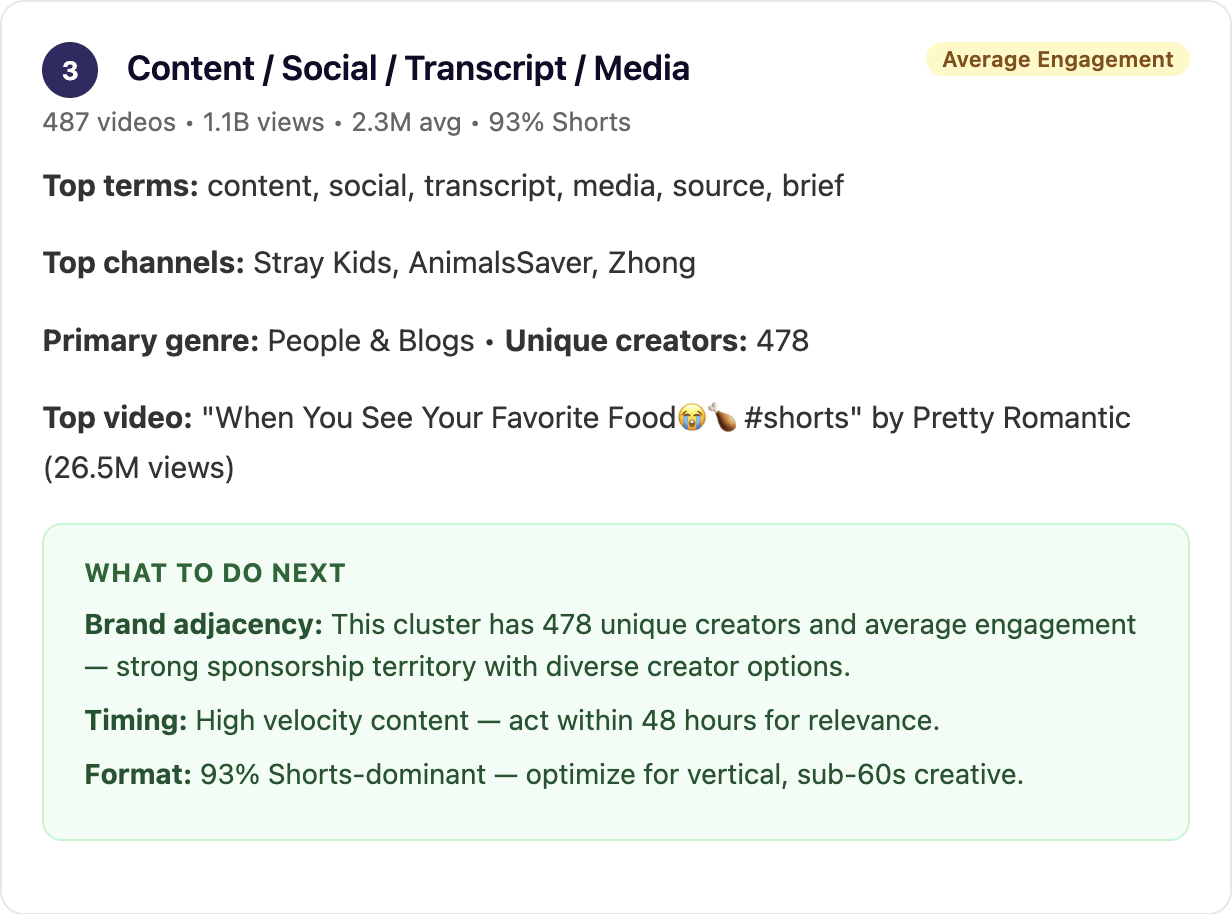Viewport: 1232px width, 914px height.
Task: Select the 1.1B views stat
Action: pos(263,123)
